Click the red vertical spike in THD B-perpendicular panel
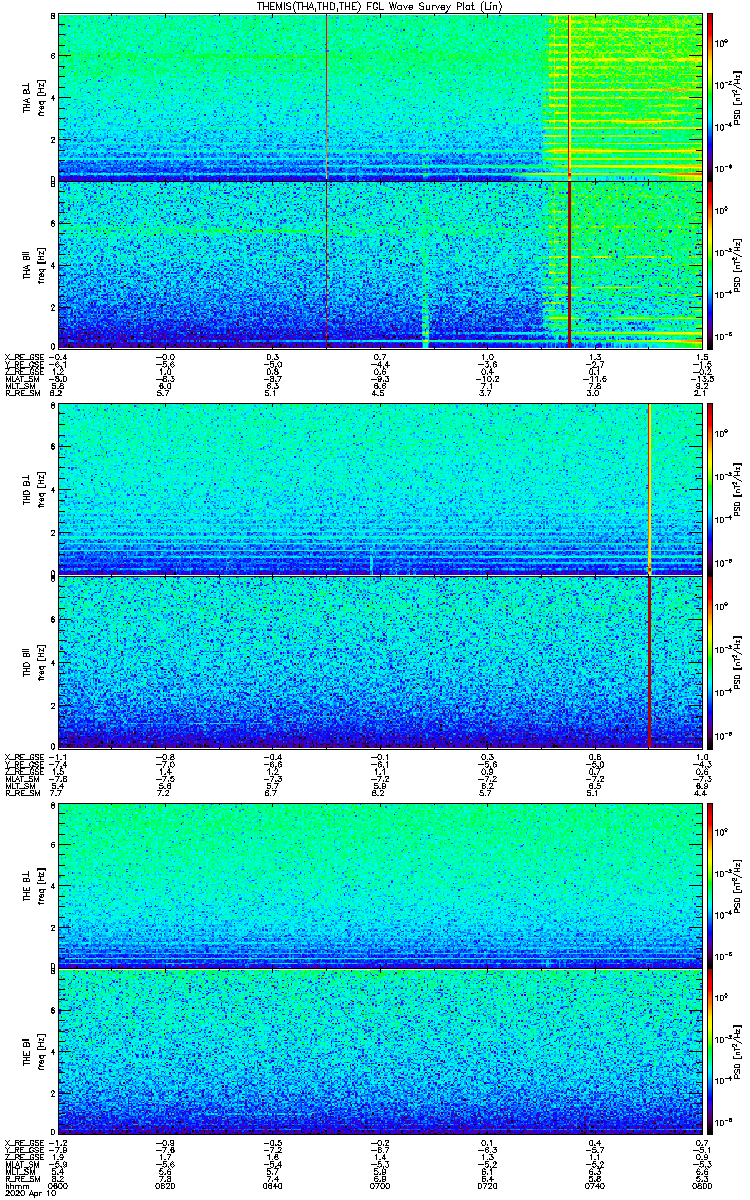 click(x=649, y=489)
